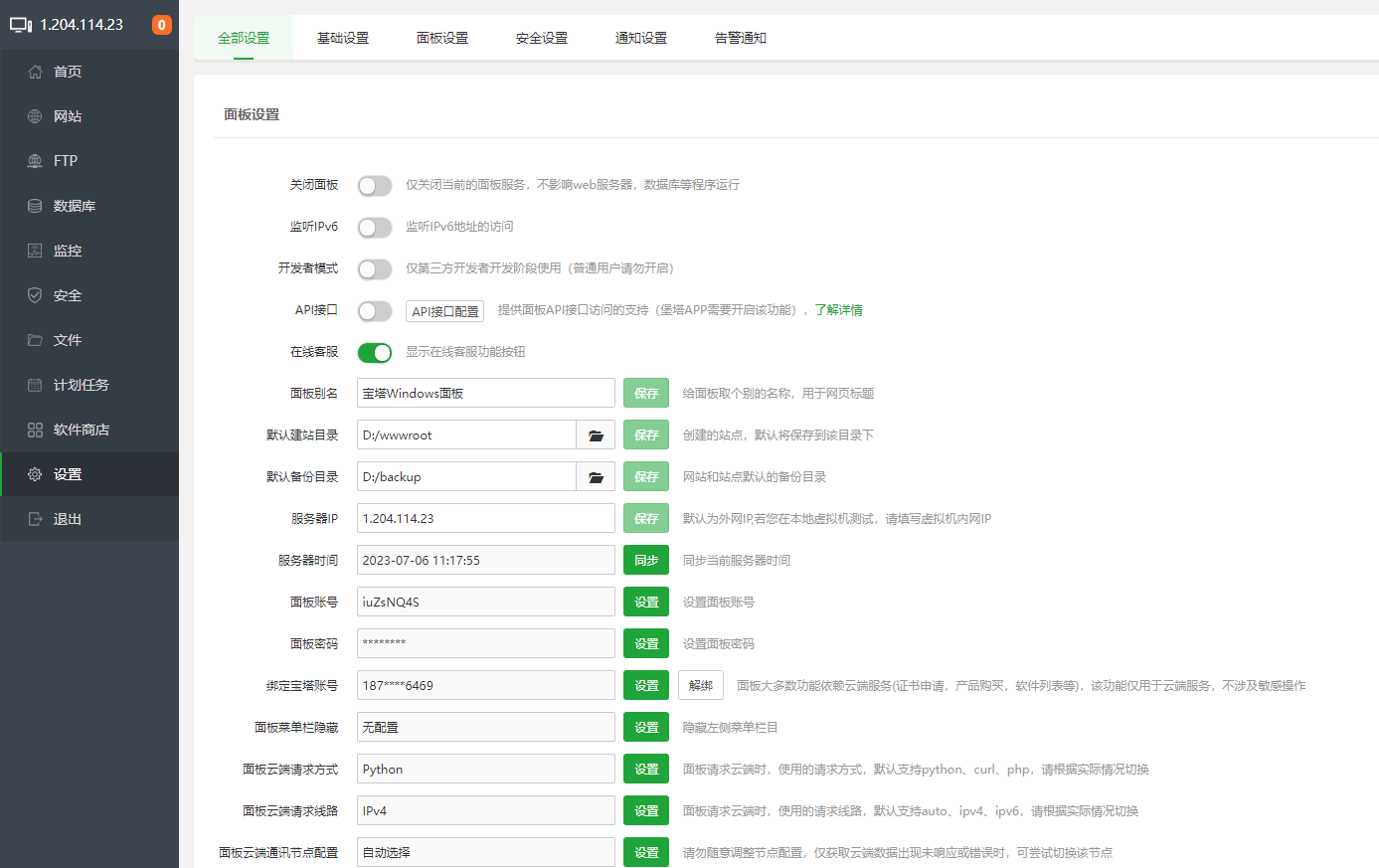Click 设置 for 面板菜单栏隐藏
The image size is (1379, 868).
646,728
